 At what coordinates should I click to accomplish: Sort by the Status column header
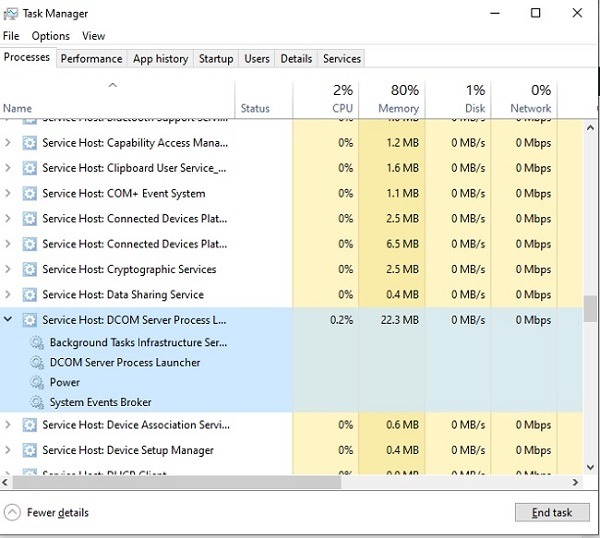(x=264, y=99)
